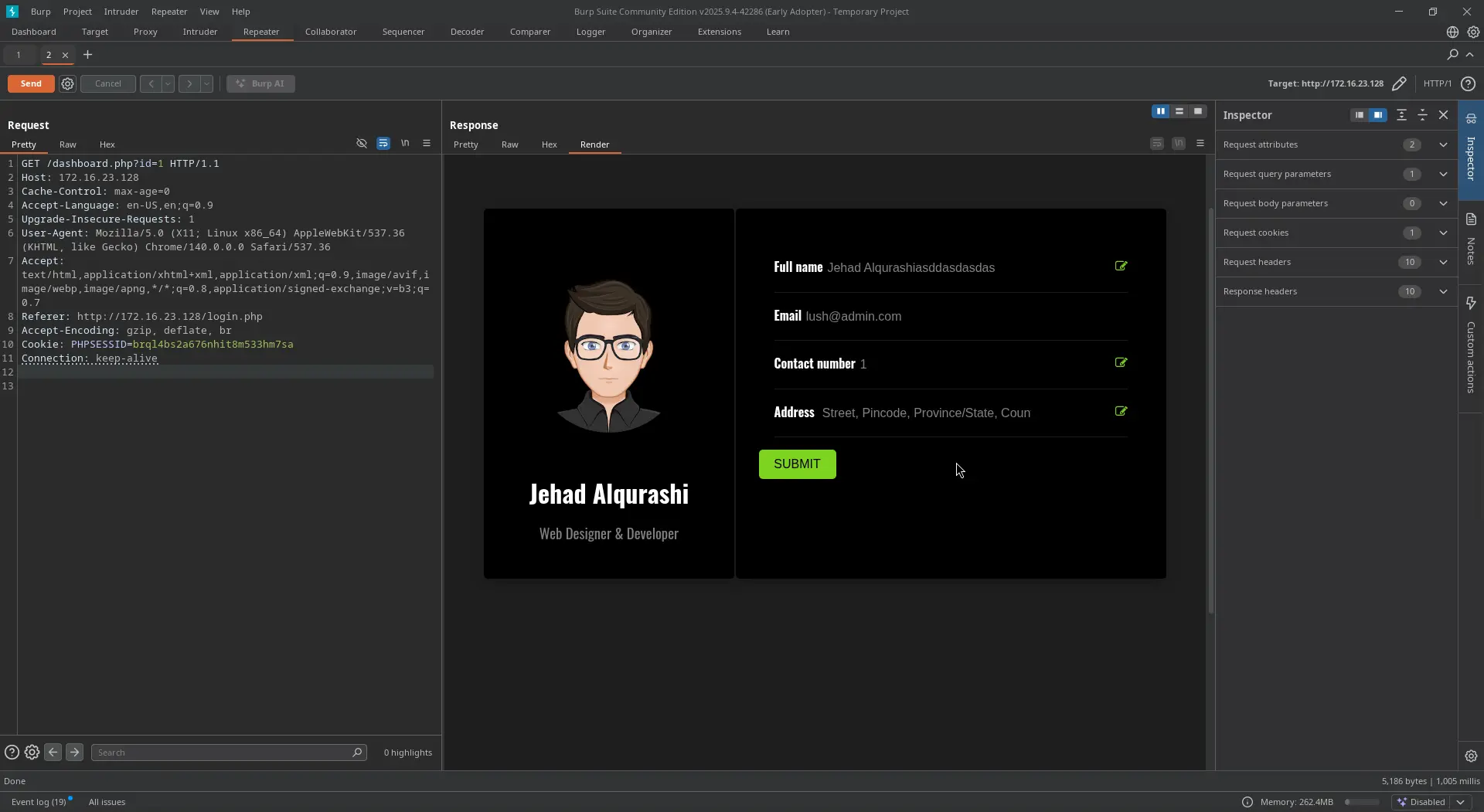Switch to the Intruder tab
The height and width of the screenshot is (812, 1484).
199,32
